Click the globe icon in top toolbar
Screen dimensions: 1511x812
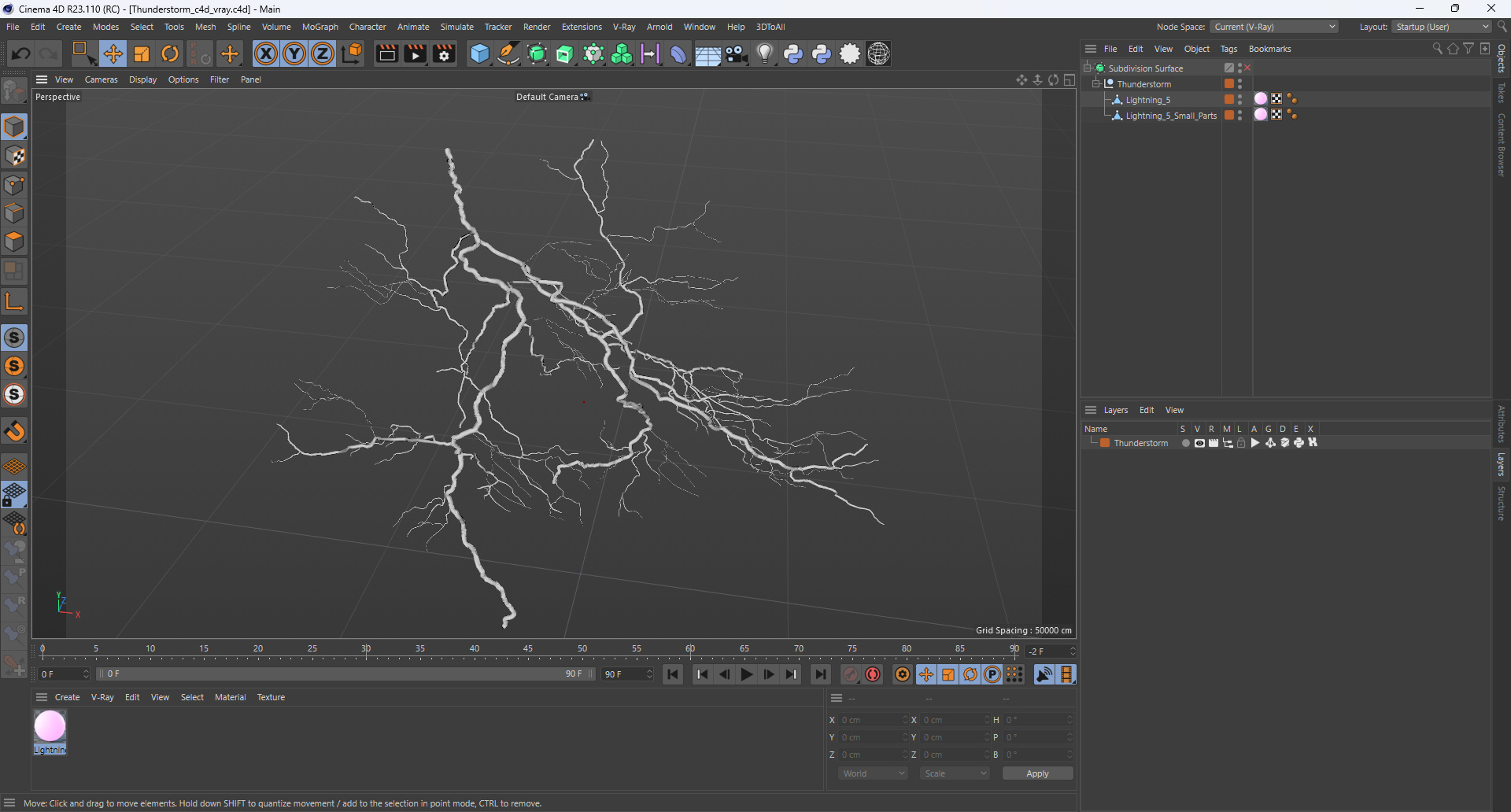click(x=878, y=54)
